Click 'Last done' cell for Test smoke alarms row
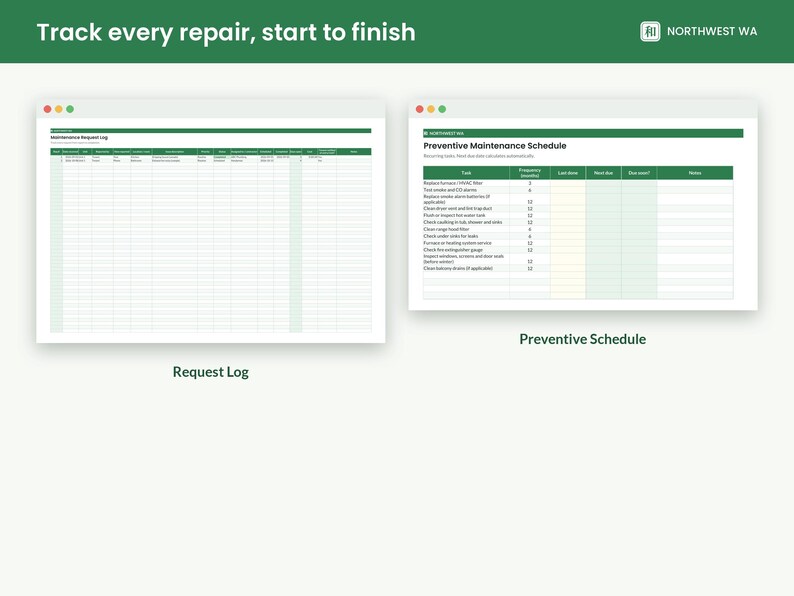 [568, 190]
